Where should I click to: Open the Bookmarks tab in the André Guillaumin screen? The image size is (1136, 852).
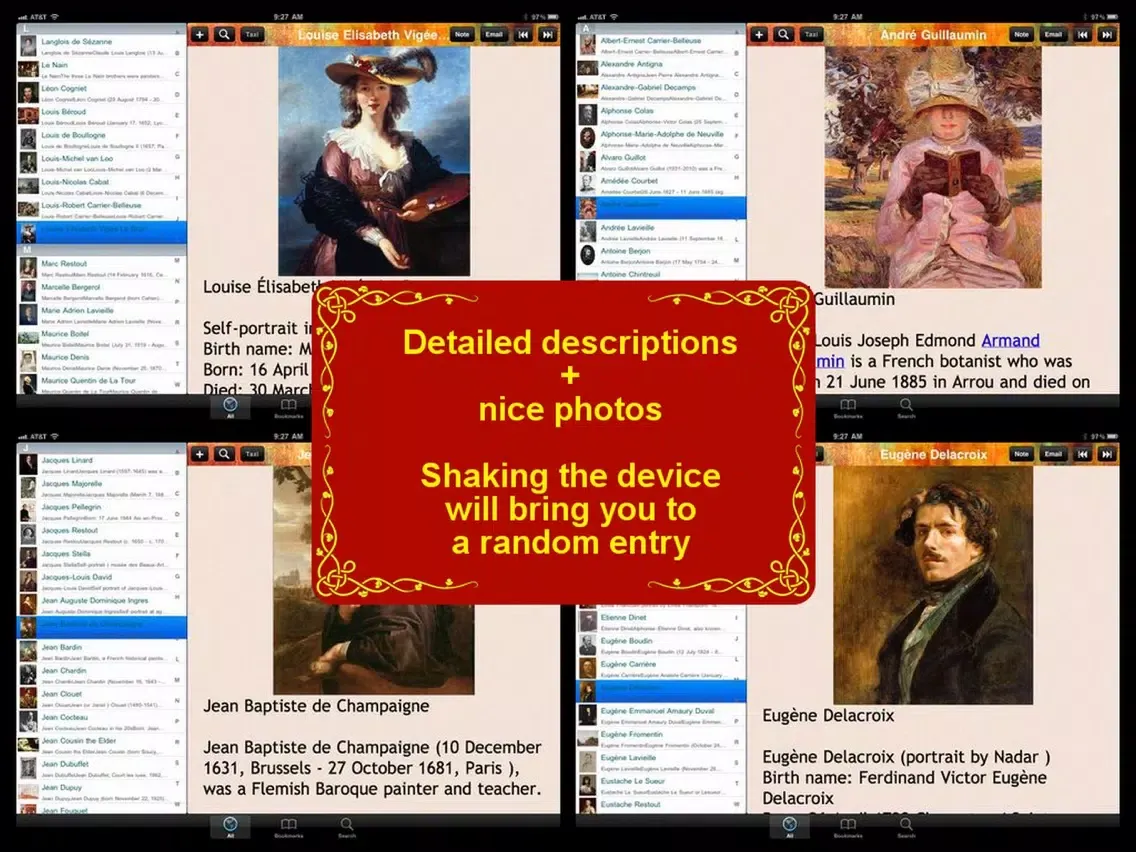pyautogui.click(x=848, y=408)
